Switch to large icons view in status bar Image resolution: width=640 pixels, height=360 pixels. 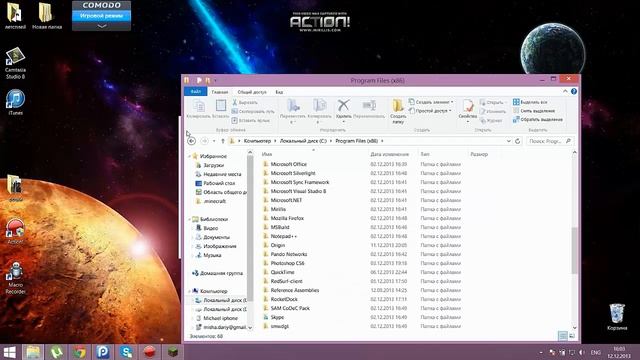click(572, 336)
